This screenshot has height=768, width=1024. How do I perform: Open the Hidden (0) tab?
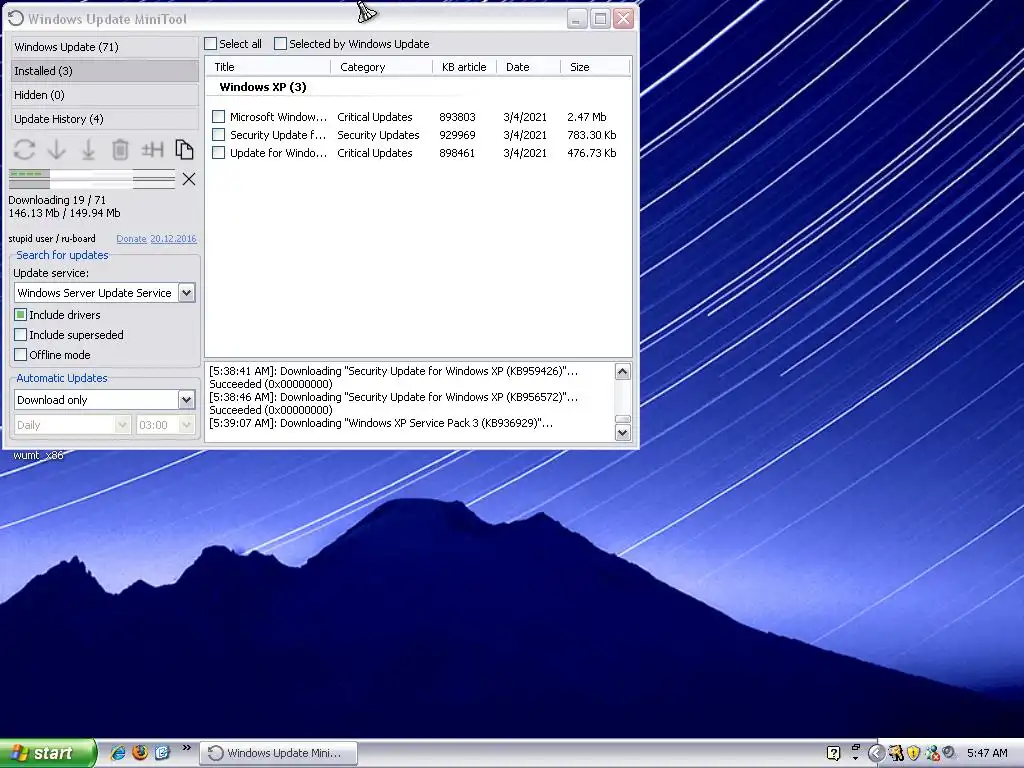point(104,95)
